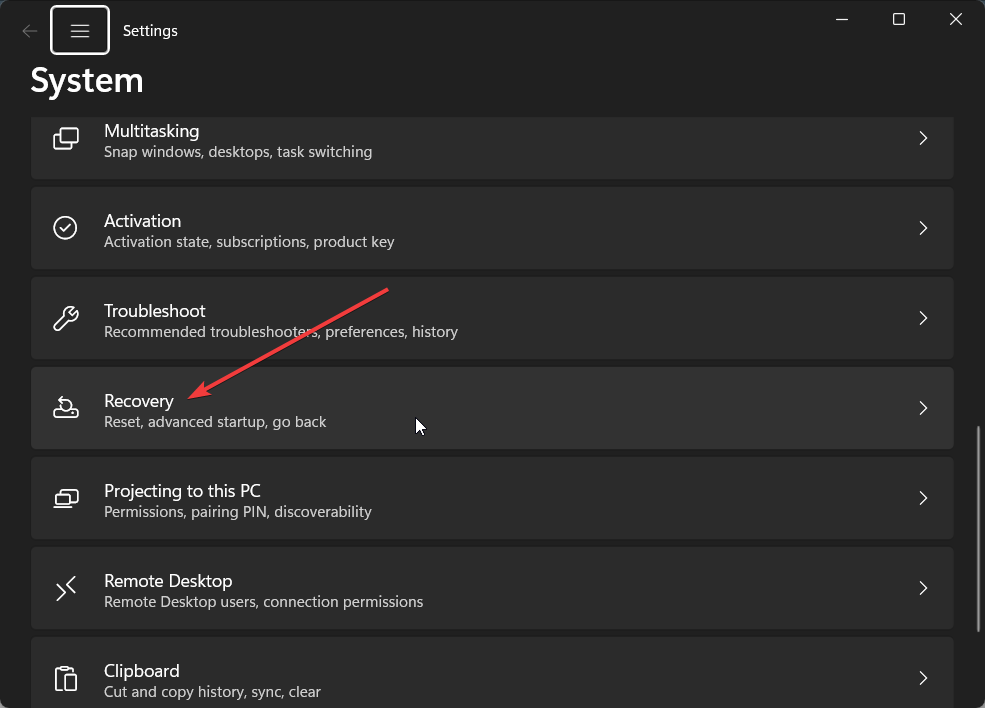Click the back arrow icon

point(30,31)
